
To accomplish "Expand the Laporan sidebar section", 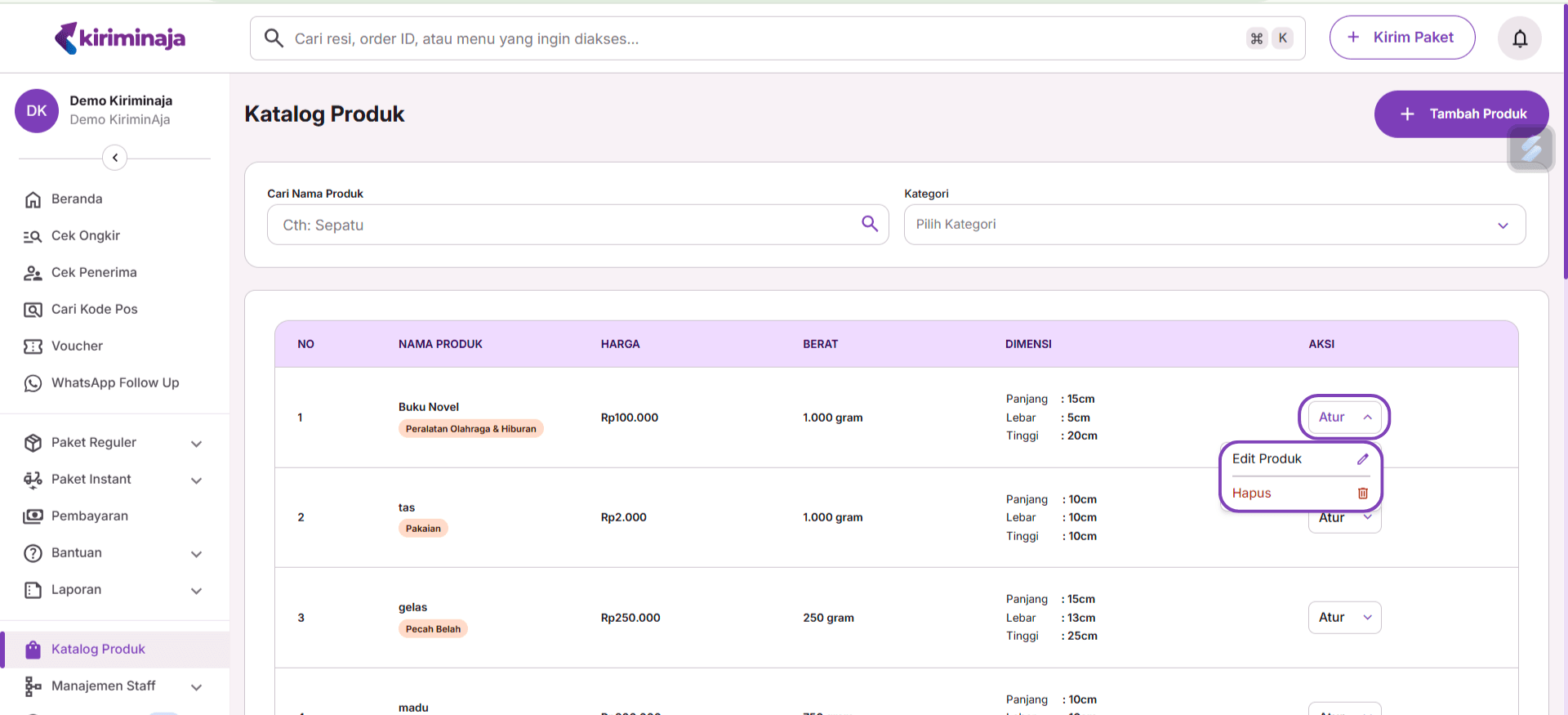I will (x=196, y=591).
